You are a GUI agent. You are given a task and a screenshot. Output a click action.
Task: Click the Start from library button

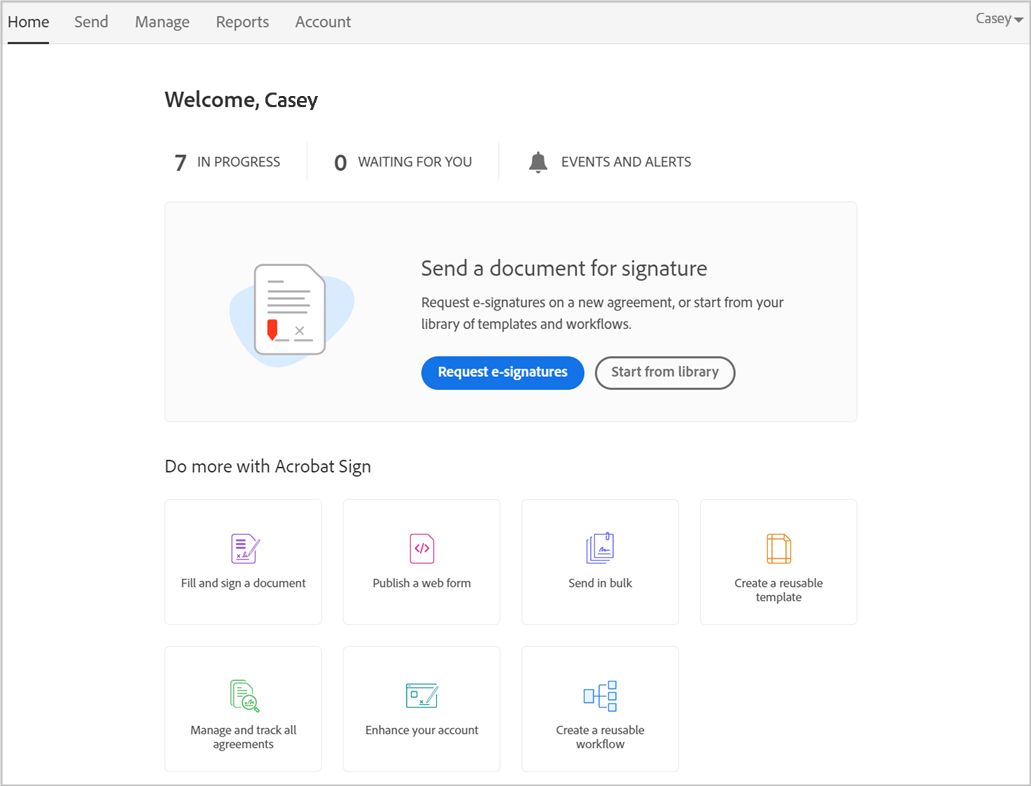click(665, 372)
